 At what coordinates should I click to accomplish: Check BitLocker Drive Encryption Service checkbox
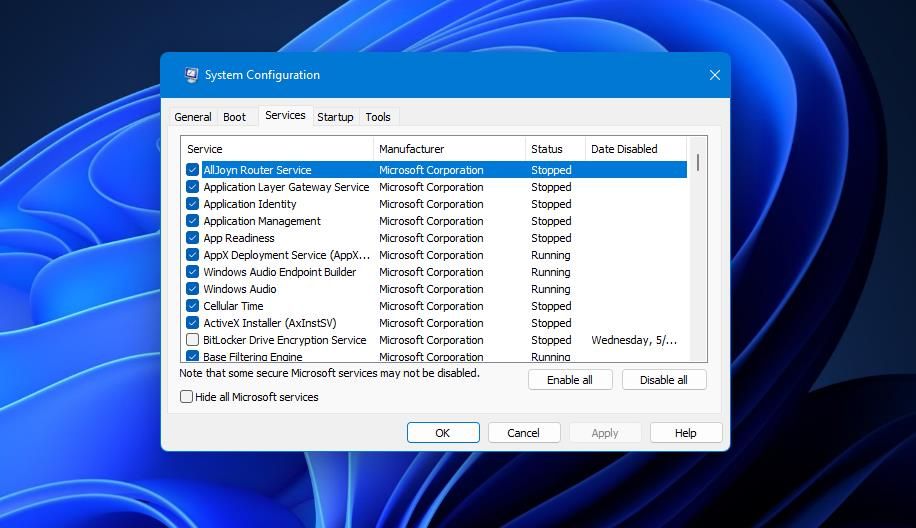coord(192,339)
